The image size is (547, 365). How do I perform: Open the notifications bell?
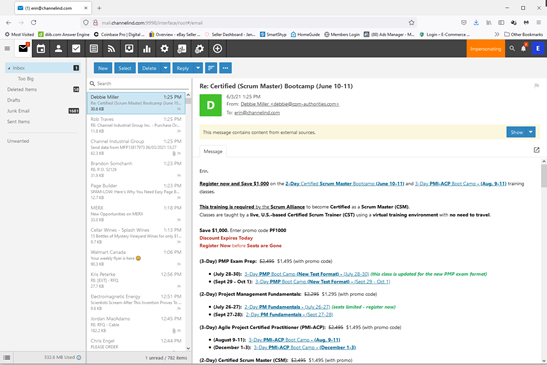pyautogui.click(x=524, y=49)
